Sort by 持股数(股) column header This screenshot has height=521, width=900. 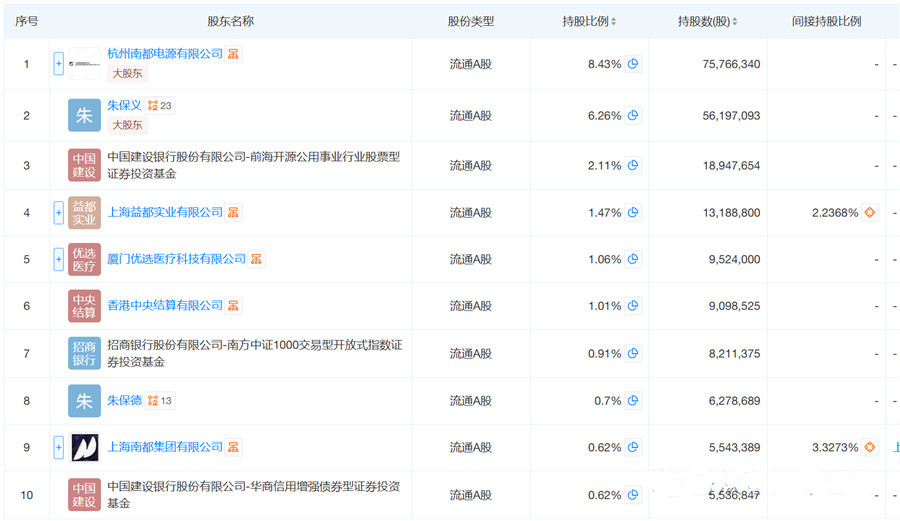[707, 21]
